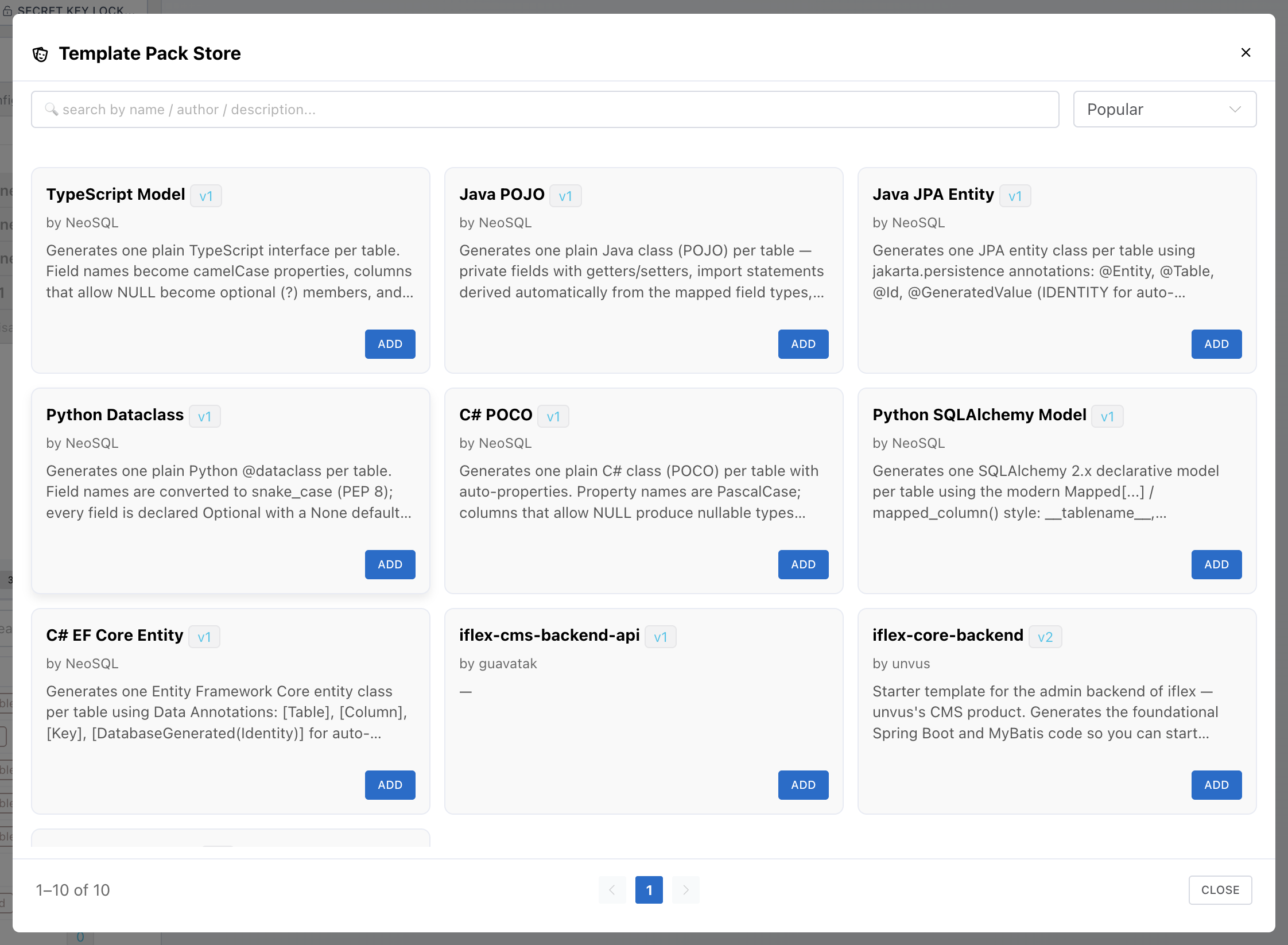Click the v1 badge on Python SQLAlchemy Model

[x=1108, y=416]
